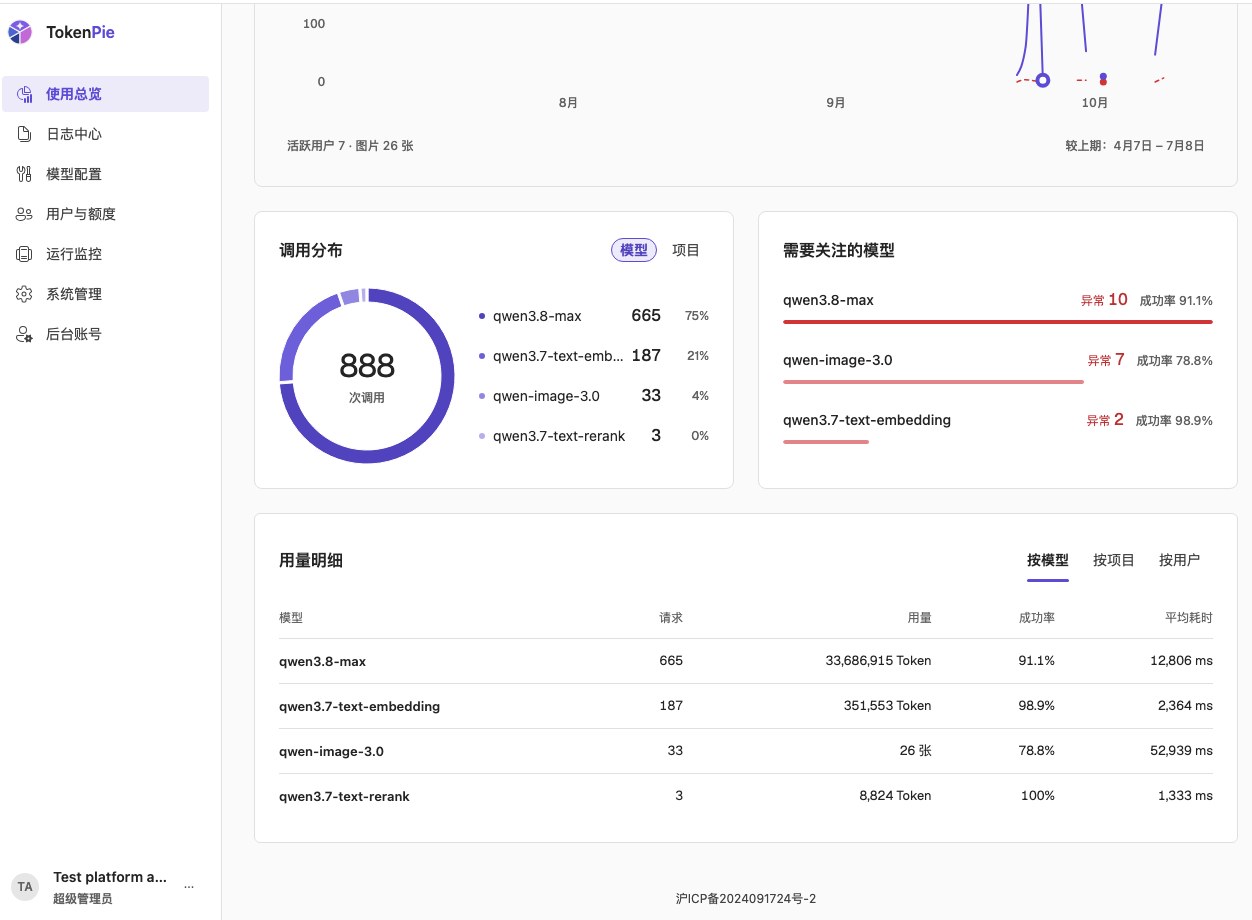The height and width of the screenshot is (920, 1252).
Task: Click qwen3.7-text-embedding anomaly progress bar
Action: [826, 442]
